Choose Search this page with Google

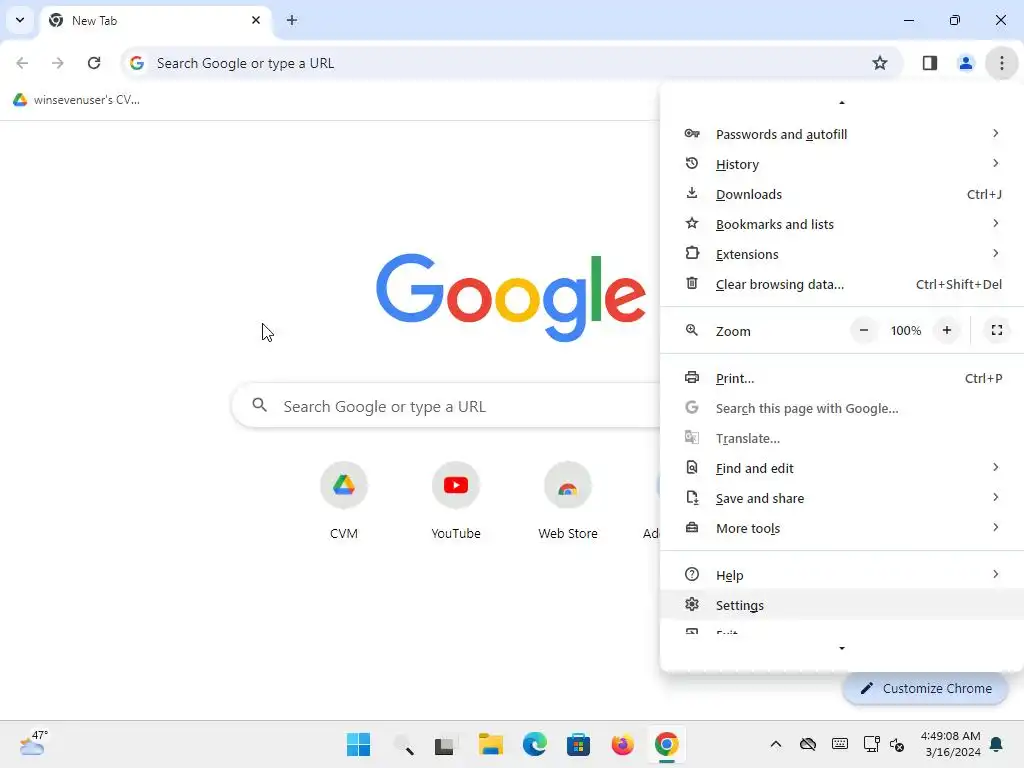click(x=842, y=408)
